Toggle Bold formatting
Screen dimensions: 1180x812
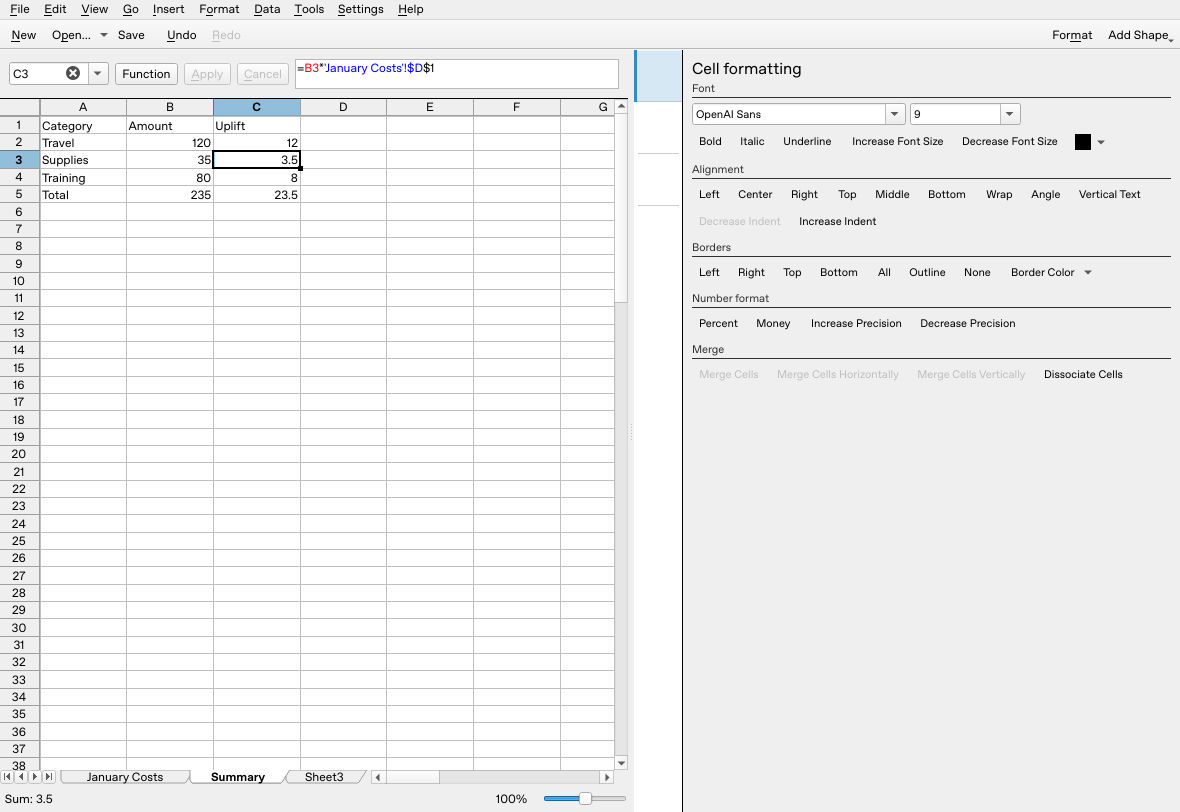[710, 141]
